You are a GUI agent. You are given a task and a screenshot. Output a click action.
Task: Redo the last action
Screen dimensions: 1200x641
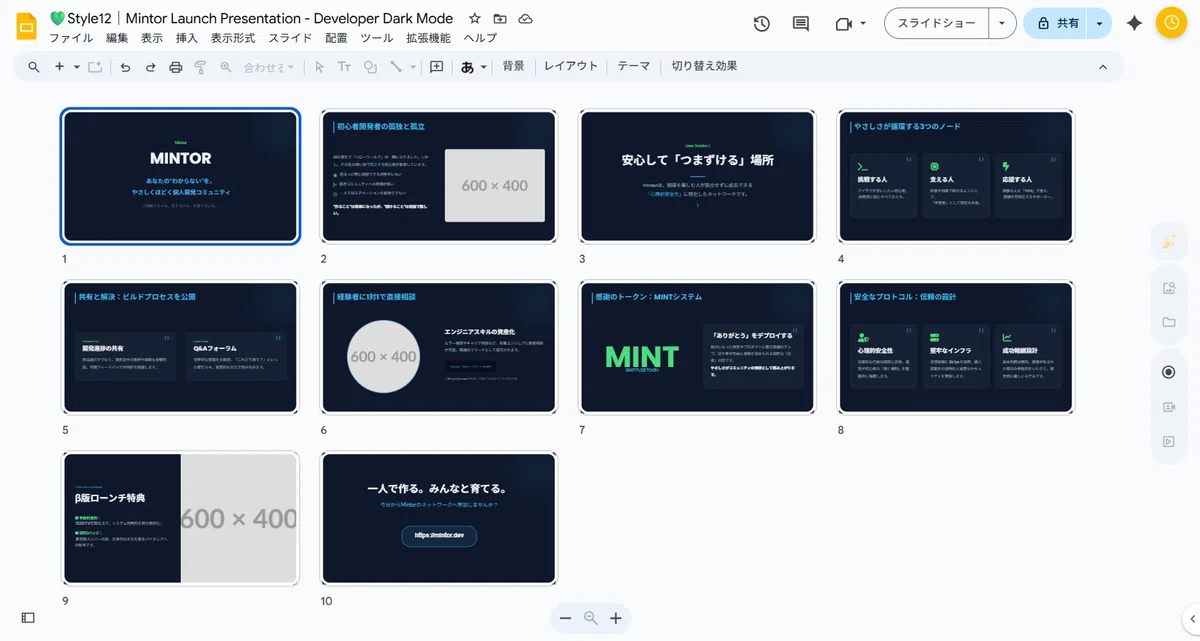pyautogui.click(x=151, y=67)
